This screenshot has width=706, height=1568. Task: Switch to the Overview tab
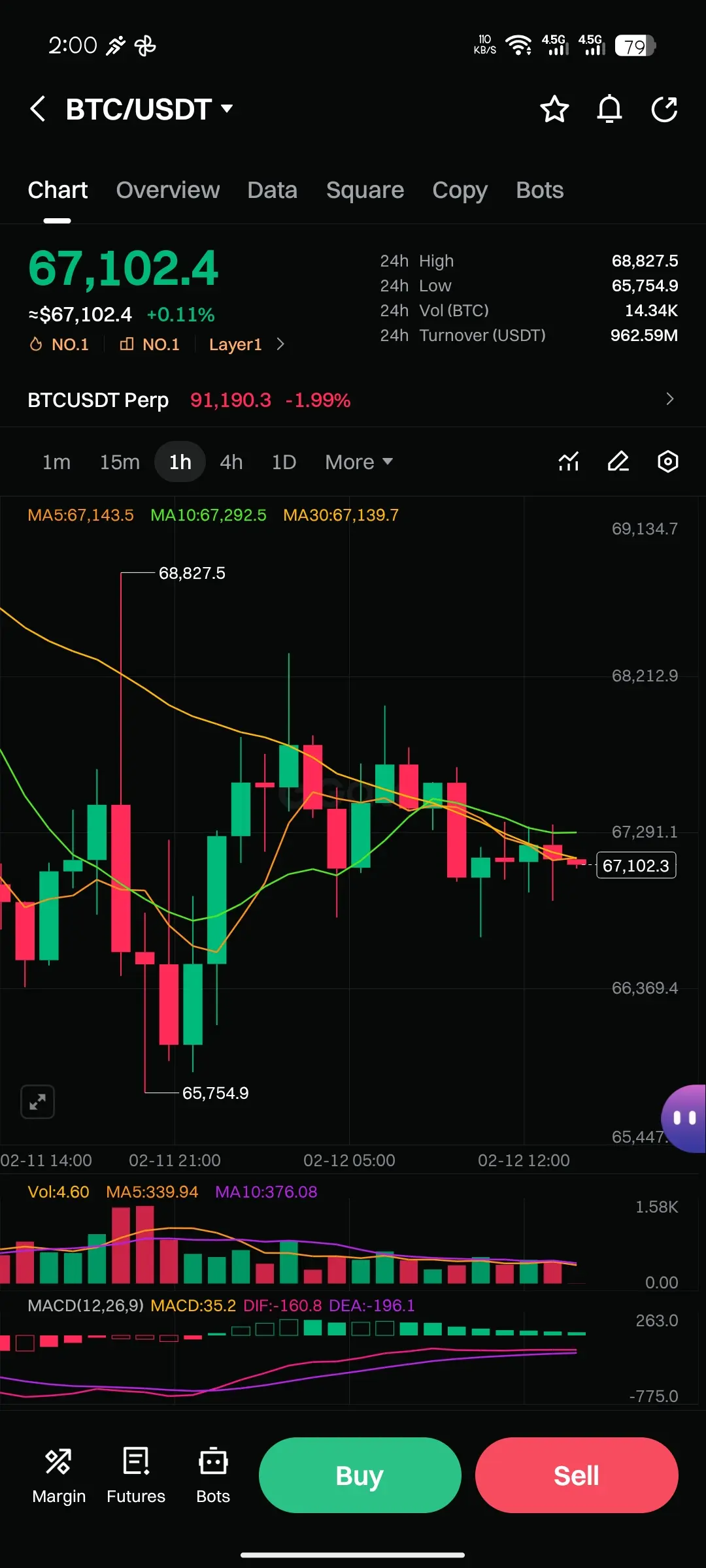point(168,190)
